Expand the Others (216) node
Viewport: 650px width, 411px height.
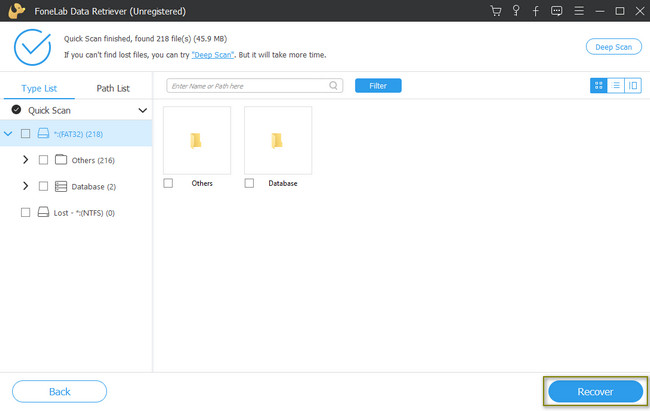tap(26, 160)
